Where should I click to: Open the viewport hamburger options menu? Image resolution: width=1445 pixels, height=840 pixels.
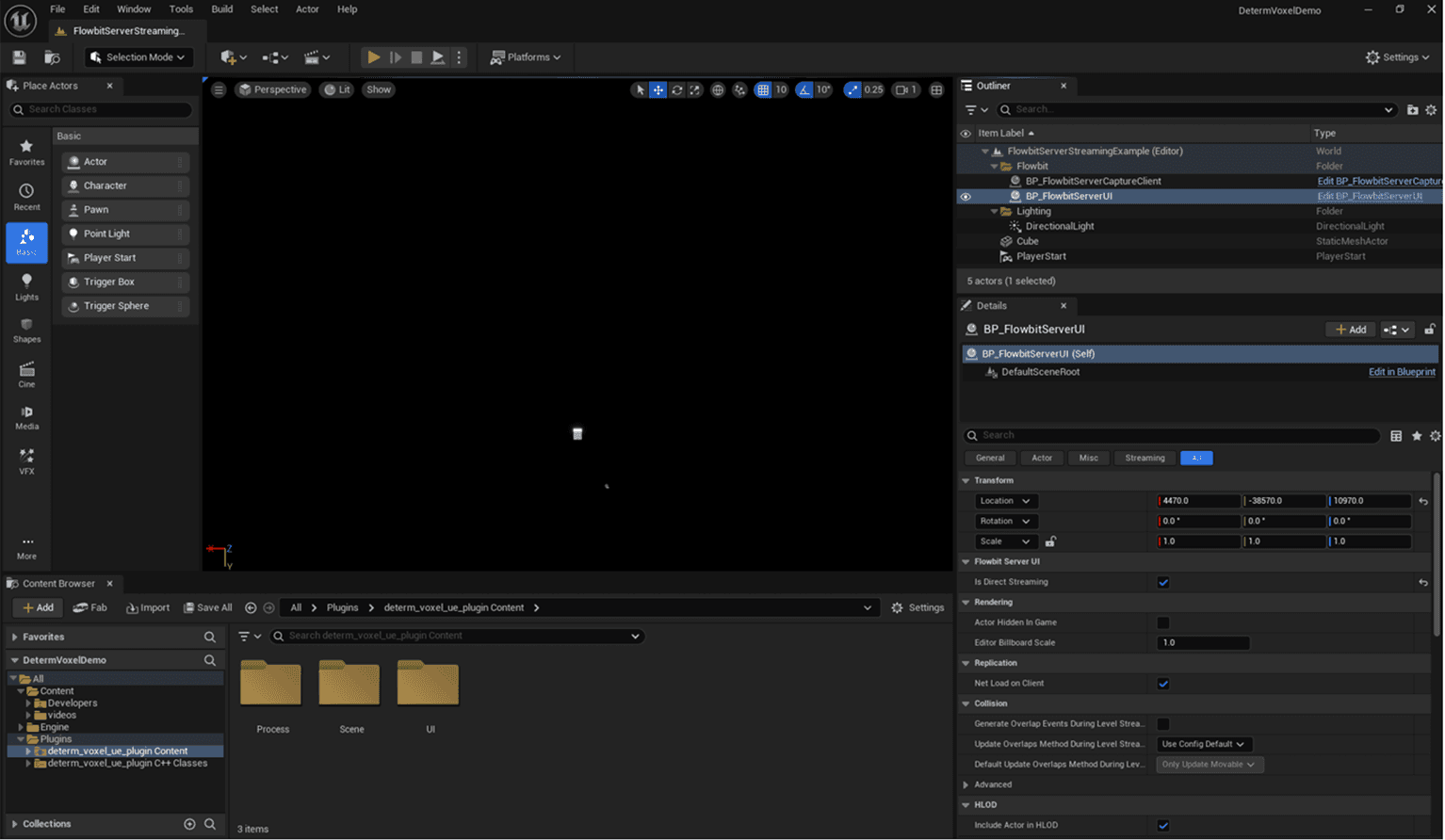click(x=219, y=90)
